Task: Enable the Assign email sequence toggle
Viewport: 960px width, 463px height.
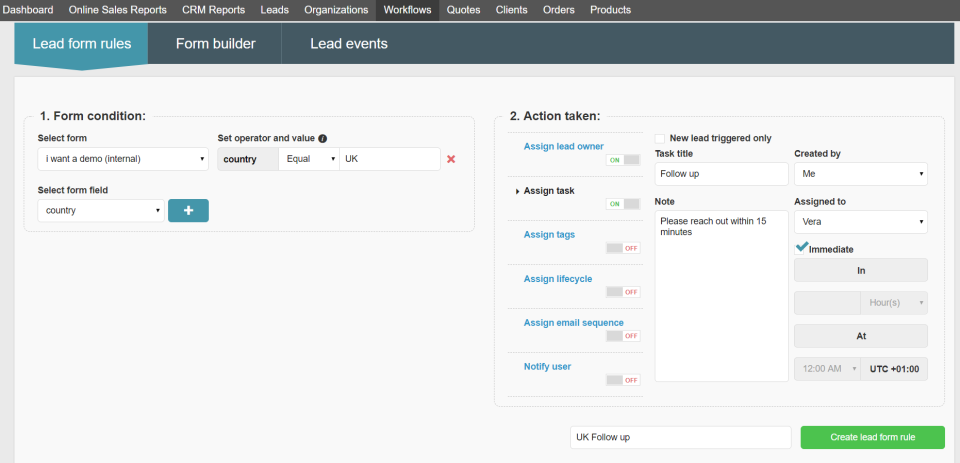Action: click(623, 336)
